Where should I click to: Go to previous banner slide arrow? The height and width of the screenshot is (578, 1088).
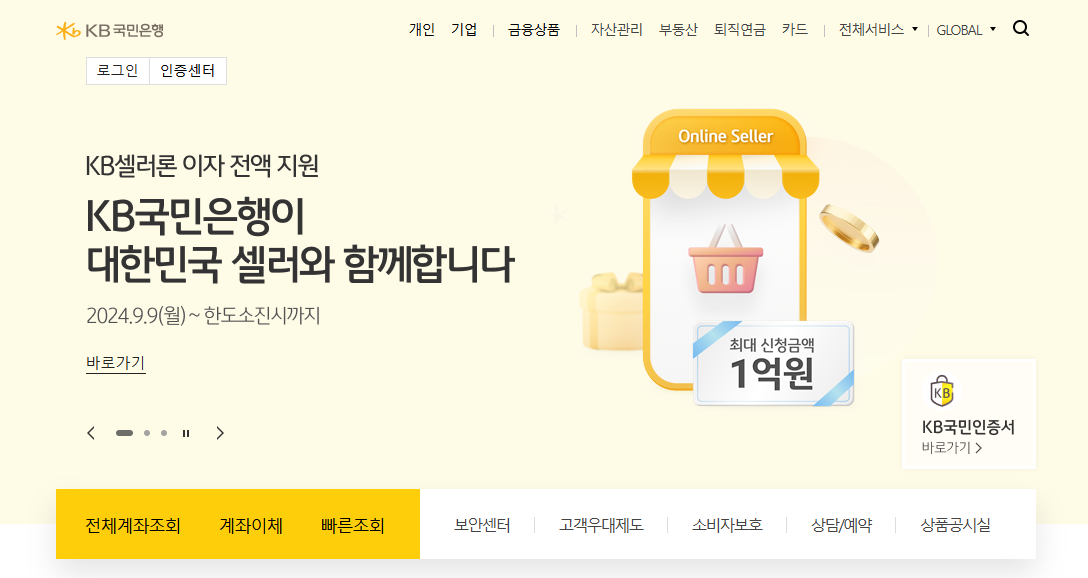tap(91, 433)
